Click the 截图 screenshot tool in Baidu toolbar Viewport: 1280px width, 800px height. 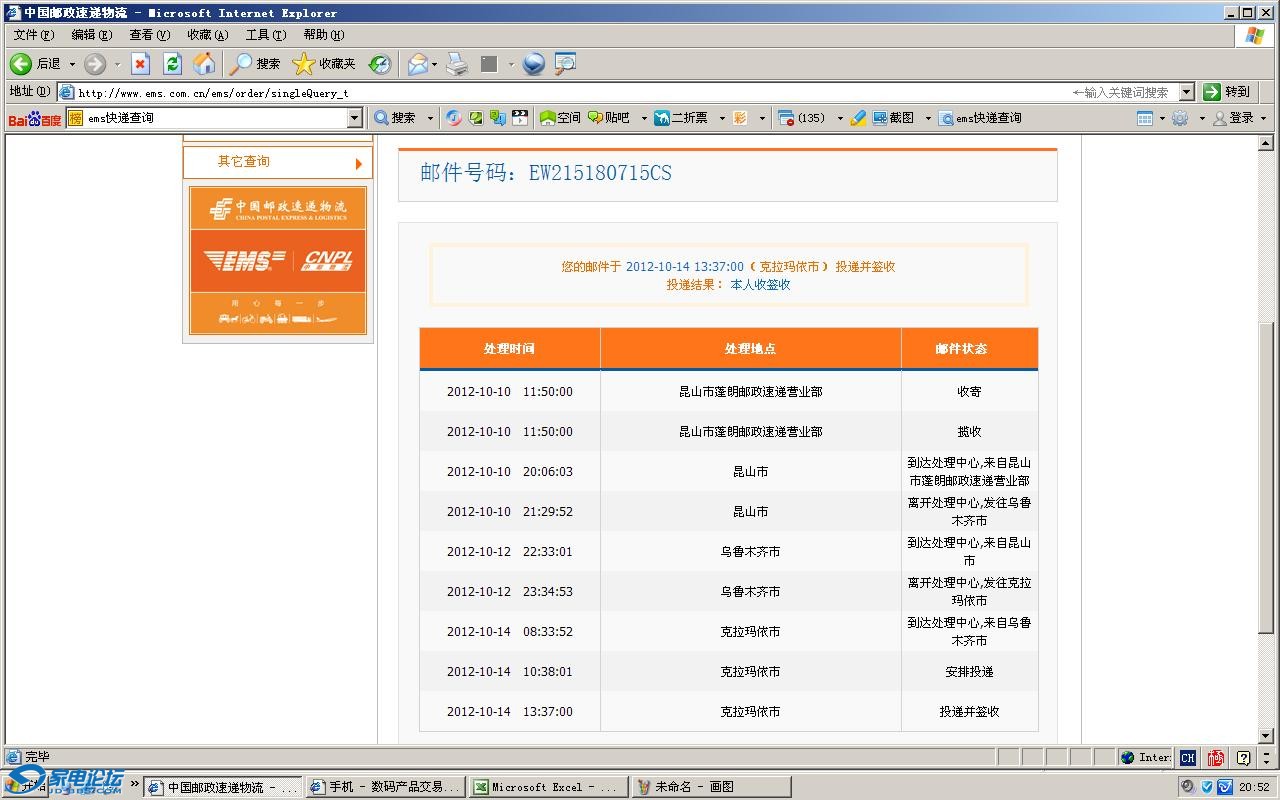coord(893,118)
